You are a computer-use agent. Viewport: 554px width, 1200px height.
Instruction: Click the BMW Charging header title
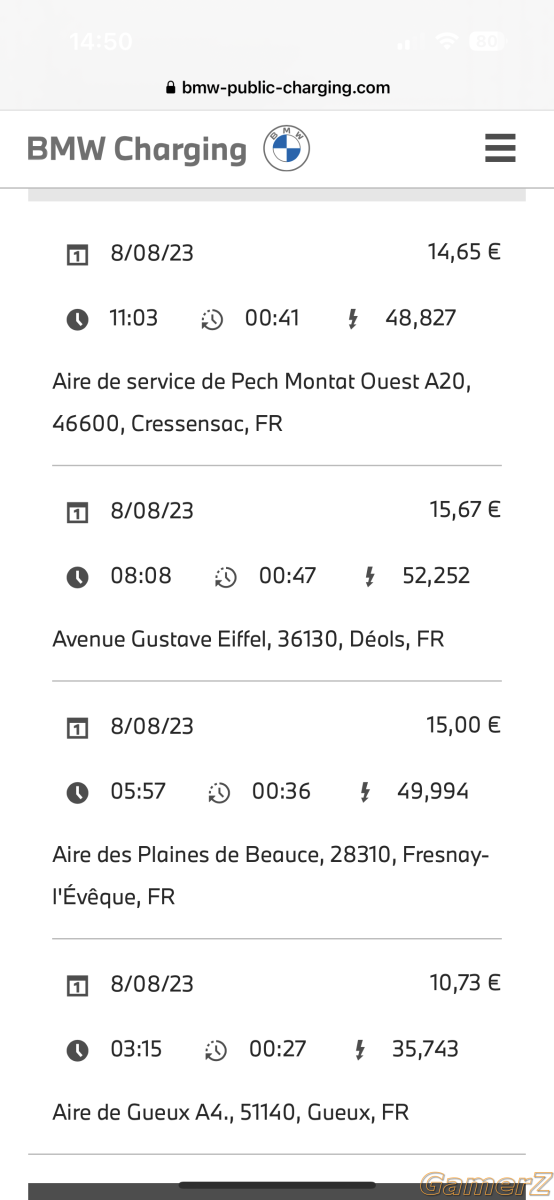136,149
